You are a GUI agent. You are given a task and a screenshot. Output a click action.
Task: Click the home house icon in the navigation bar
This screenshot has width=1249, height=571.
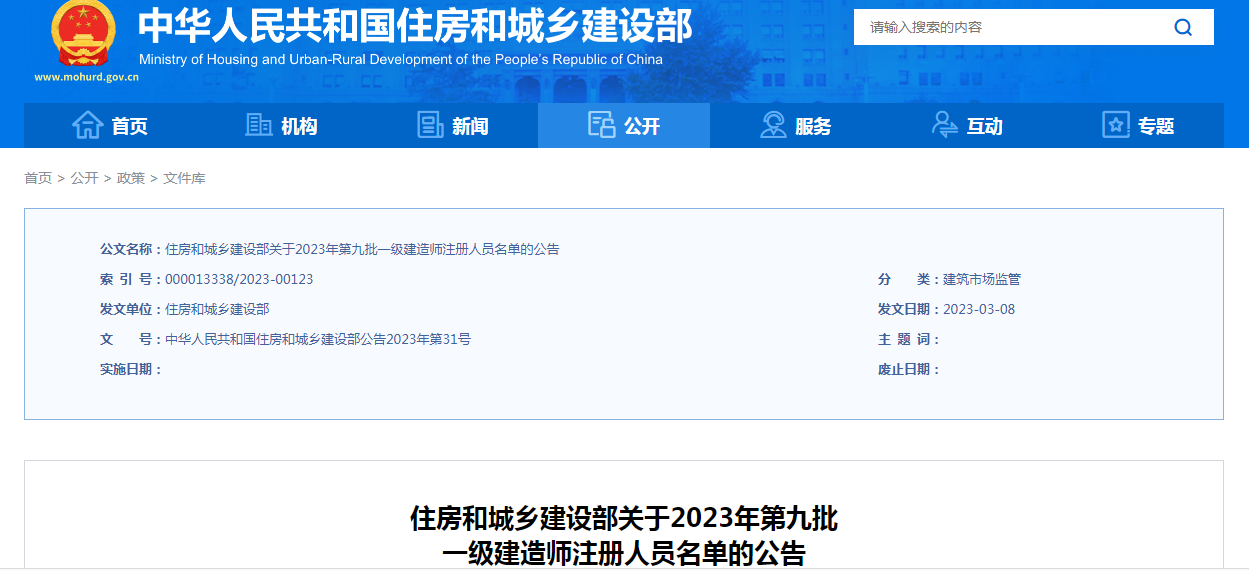point(88,125)
